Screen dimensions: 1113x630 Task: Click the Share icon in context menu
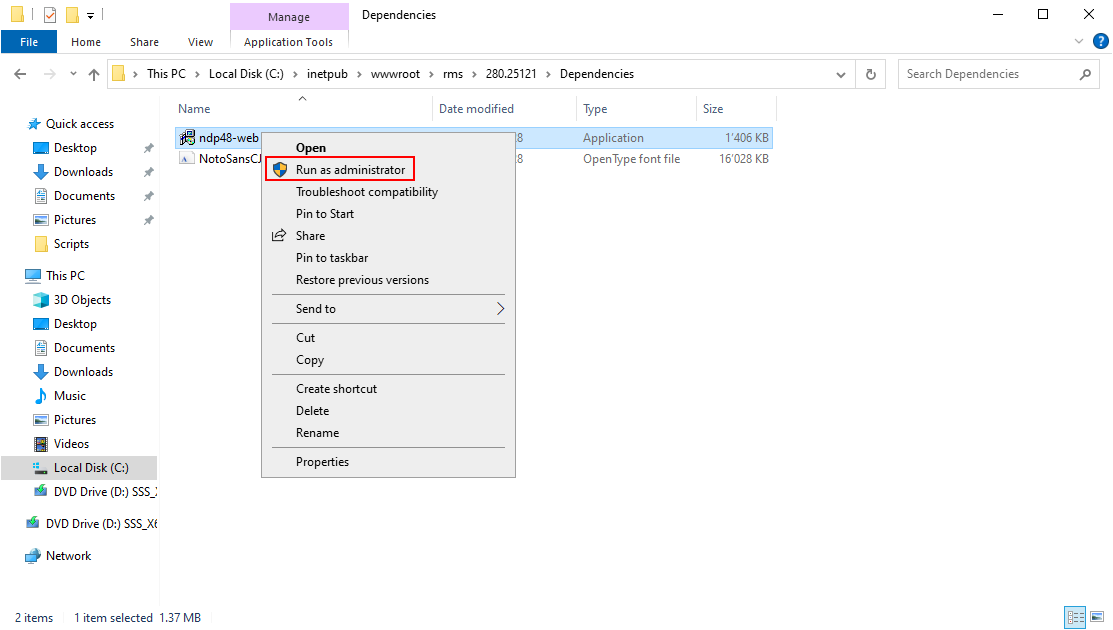click(280, 236)
